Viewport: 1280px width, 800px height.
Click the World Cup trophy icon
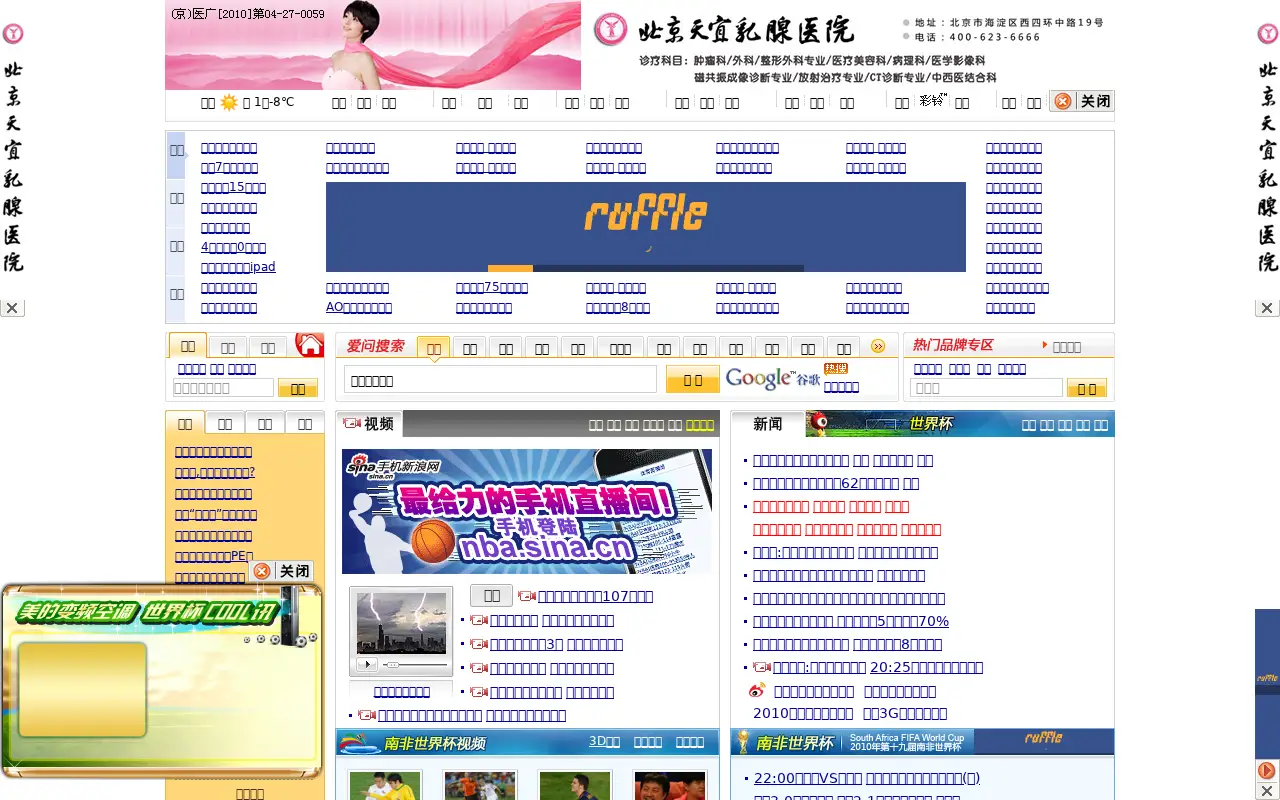click(743, 742)
